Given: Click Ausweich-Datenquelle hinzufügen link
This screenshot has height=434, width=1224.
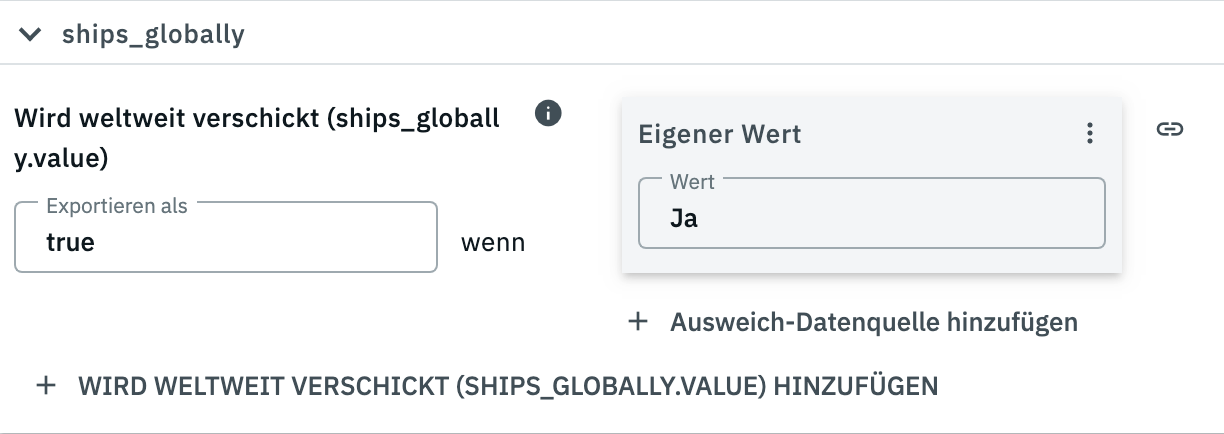Looking at the screenshot, I should [874, 322].
